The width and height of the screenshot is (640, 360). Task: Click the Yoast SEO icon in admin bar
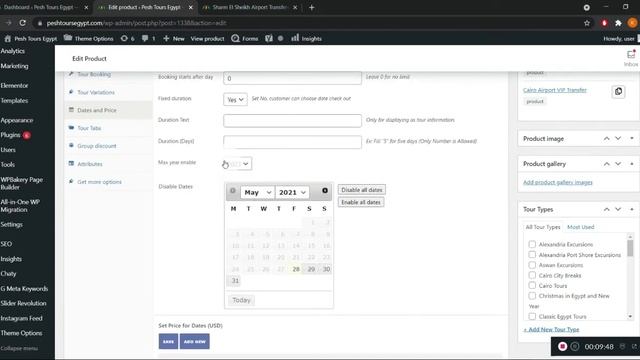269,38
